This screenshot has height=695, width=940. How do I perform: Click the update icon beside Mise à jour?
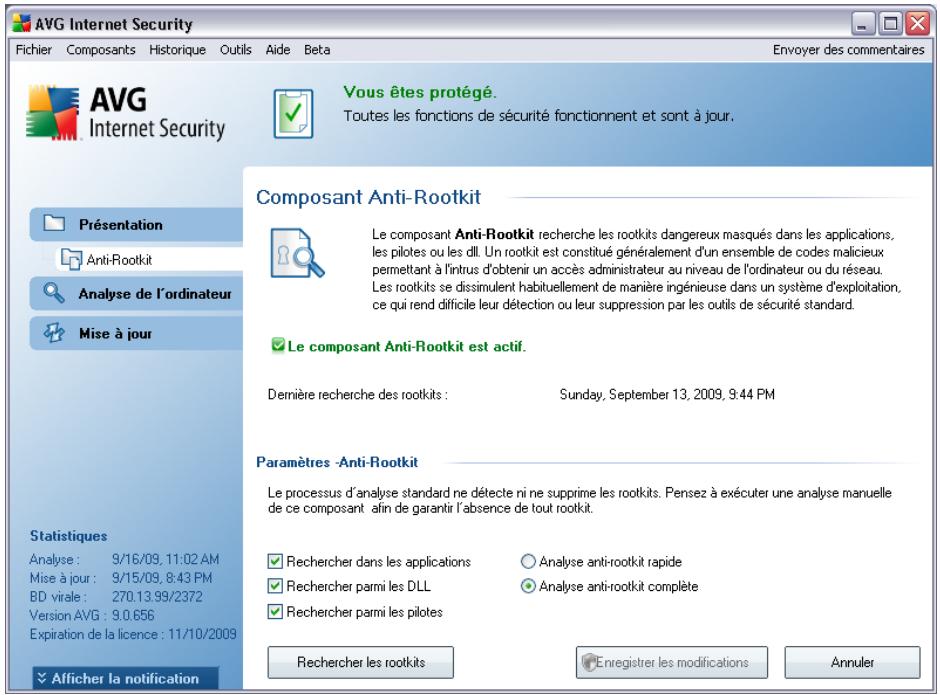[x=54, y=333]
